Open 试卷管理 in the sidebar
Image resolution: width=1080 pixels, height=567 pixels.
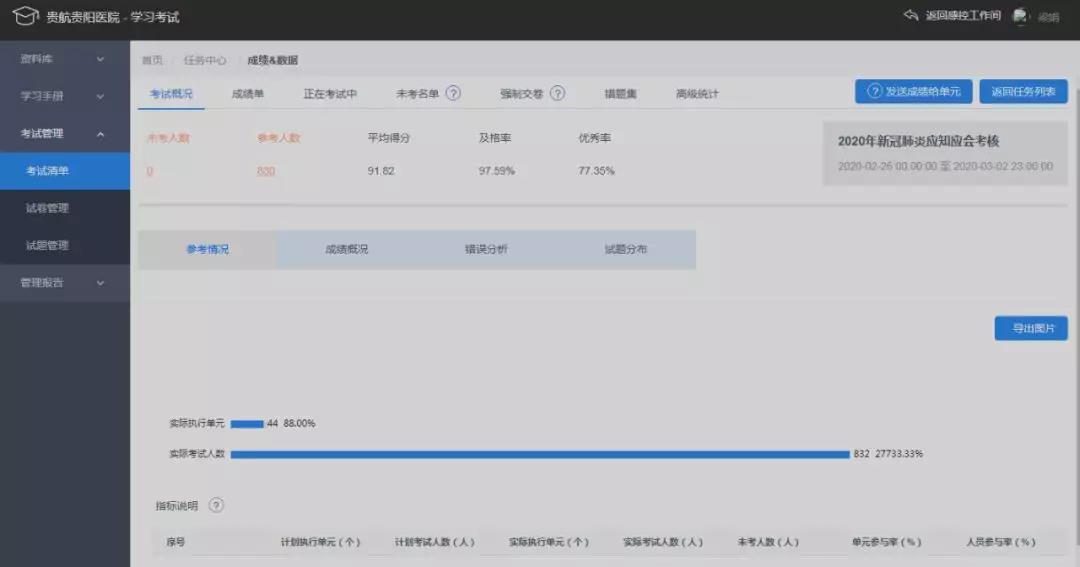[48, 208]
